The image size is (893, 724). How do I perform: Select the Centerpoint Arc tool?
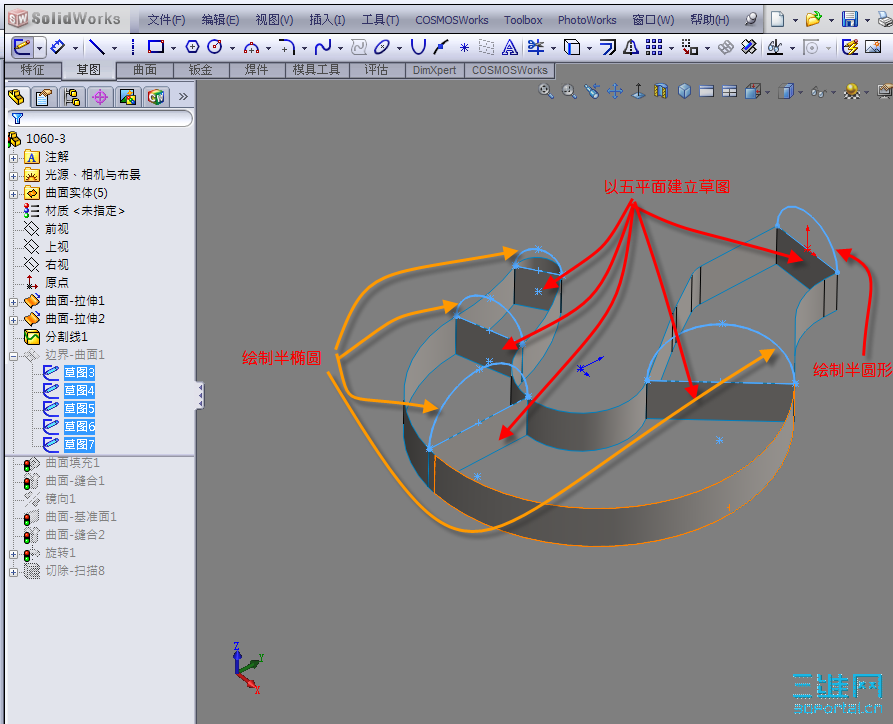(251, 47)
